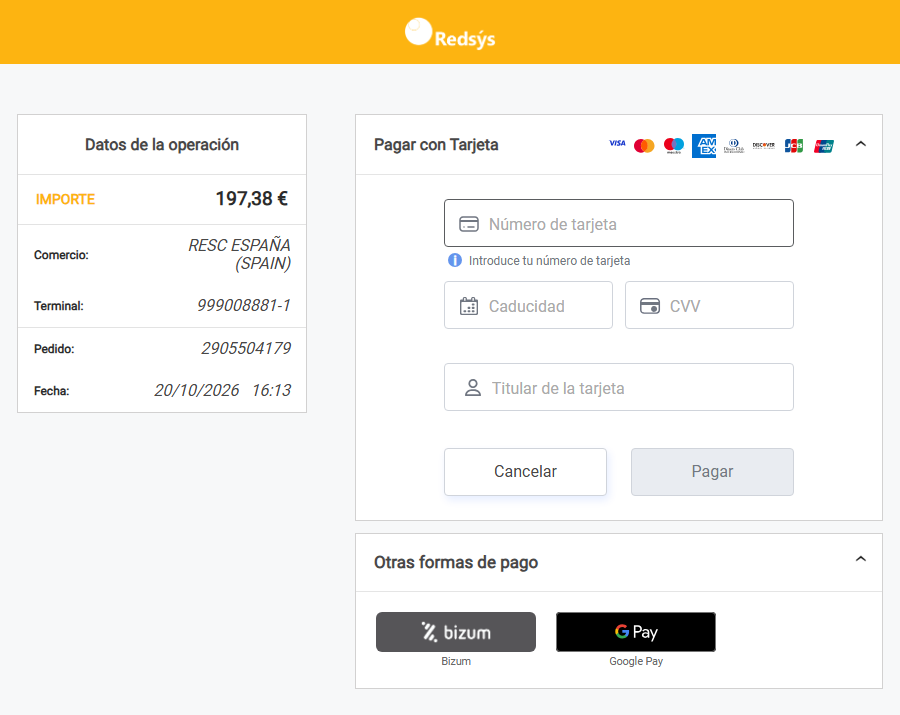The width and height of the screenshot is (900, 715).
Task: Click the Pedido: label
Action: 54,349
